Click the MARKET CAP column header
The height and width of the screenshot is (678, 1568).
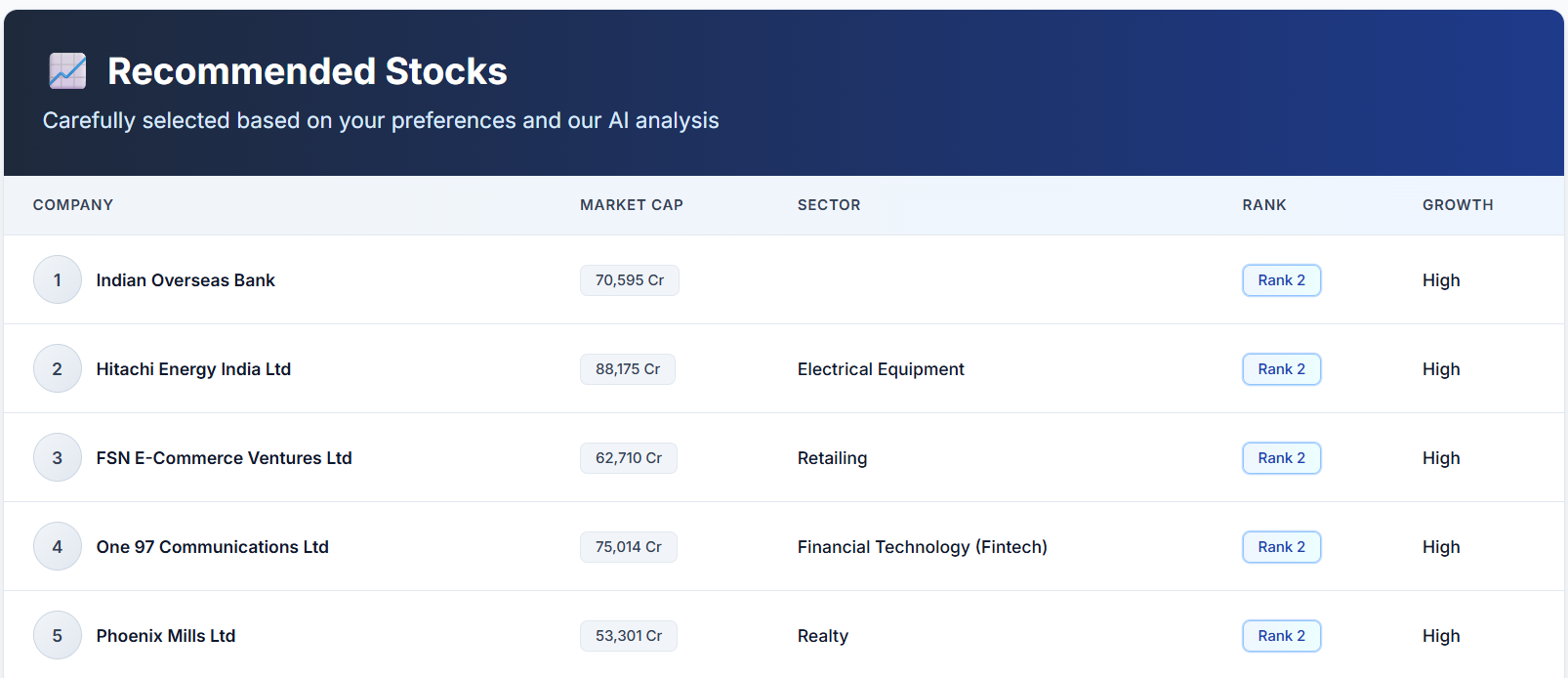click(x=632, y=205)
